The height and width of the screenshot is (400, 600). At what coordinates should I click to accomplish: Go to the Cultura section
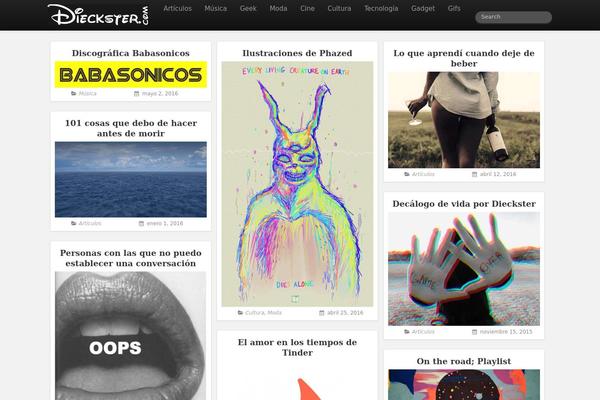339,8
